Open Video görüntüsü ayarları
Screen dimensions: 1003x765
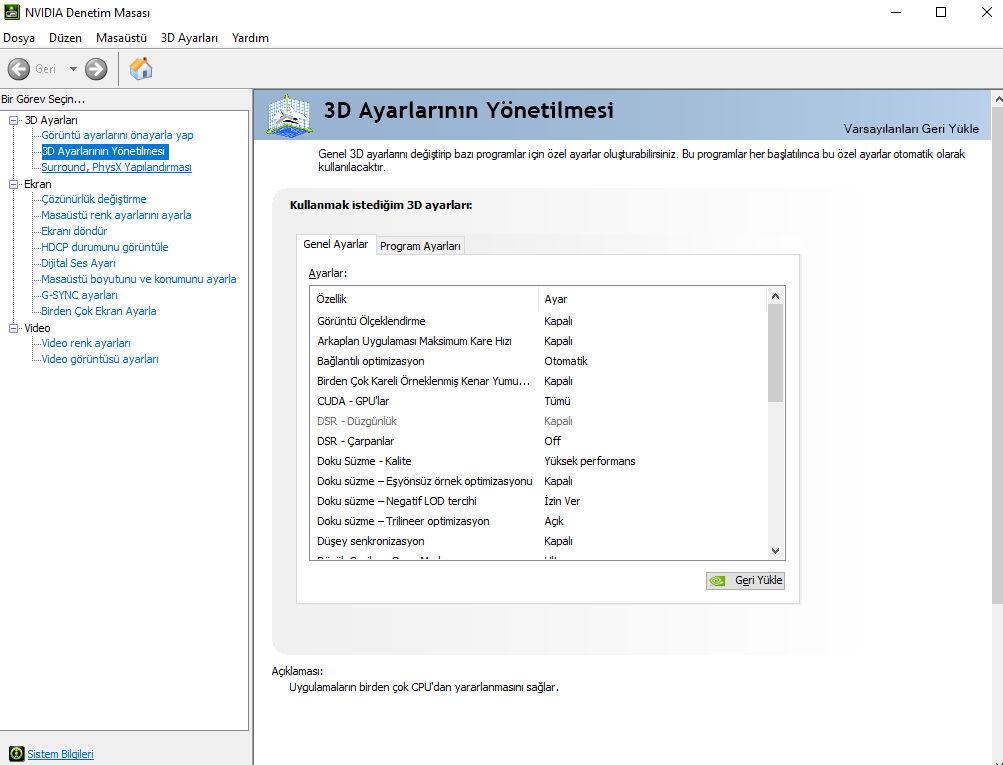100,359
